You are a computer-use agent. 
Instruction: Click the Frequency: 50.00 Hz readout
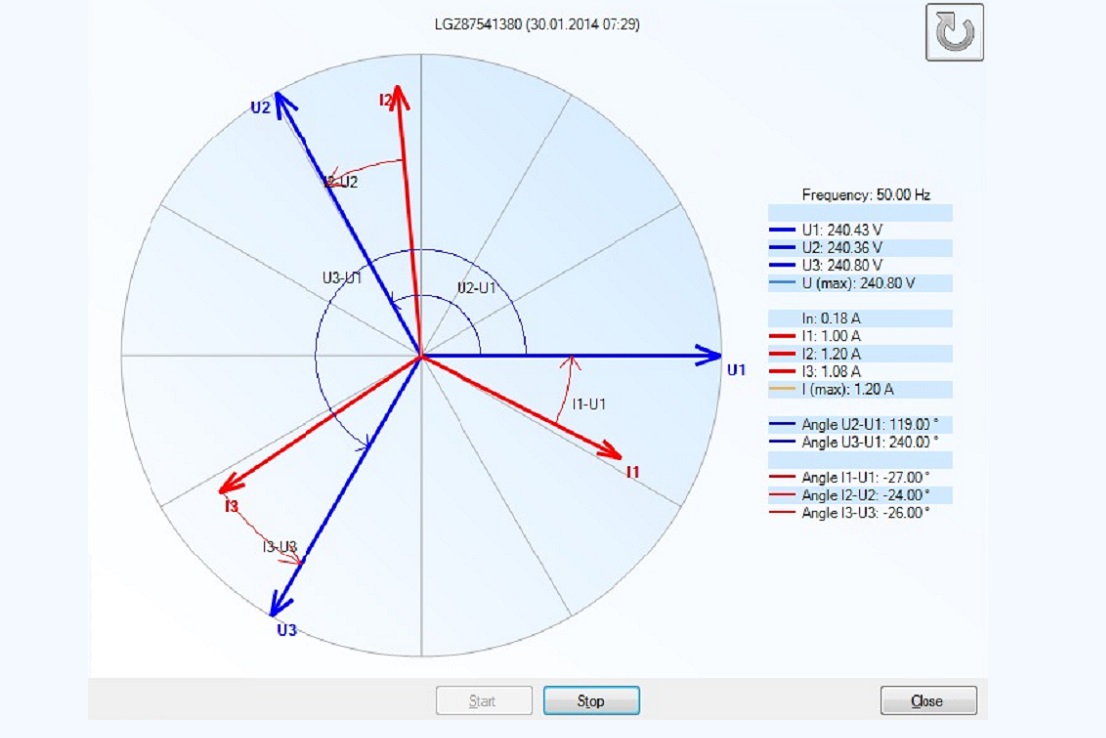point(866,195)
